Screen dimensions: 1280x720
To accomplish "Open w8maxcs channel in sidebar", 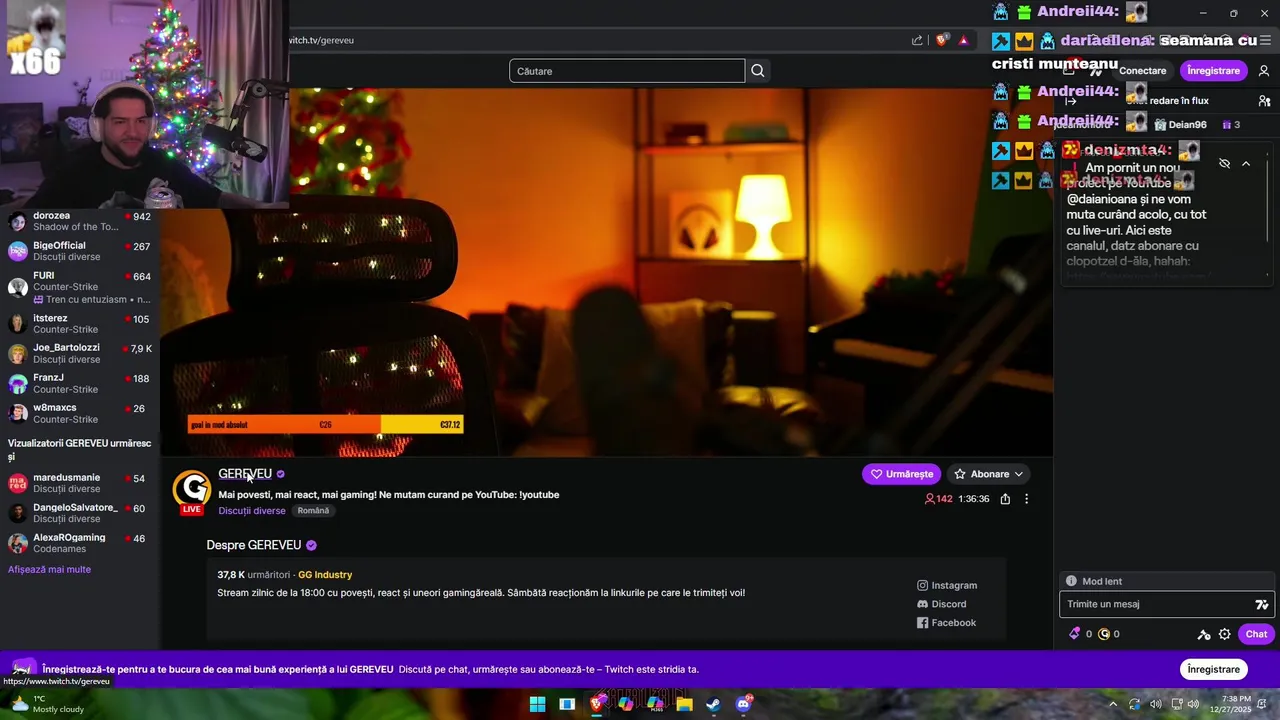I will (x=80, y=414).
